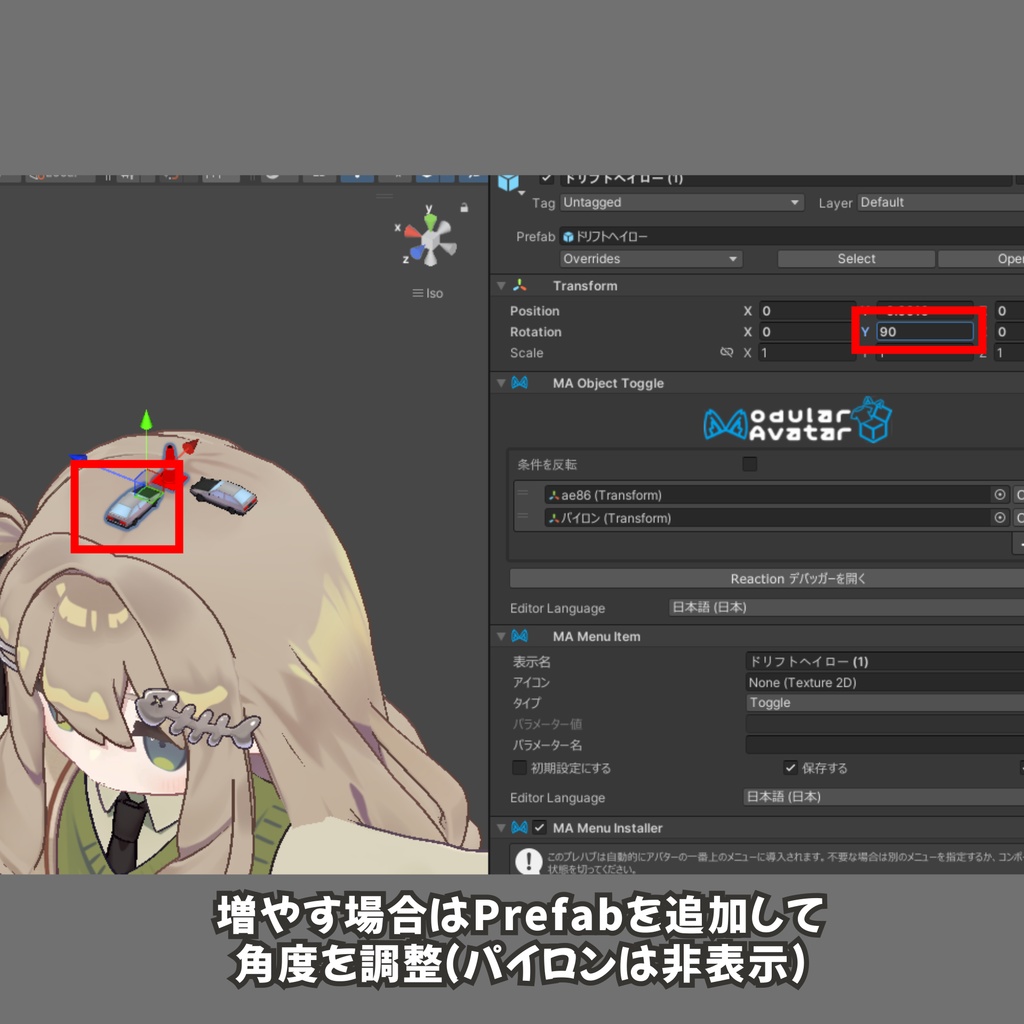Click the パラメーター名 text field
The width and height of the screenshot is (1024, 1024).
click(885, 744)
